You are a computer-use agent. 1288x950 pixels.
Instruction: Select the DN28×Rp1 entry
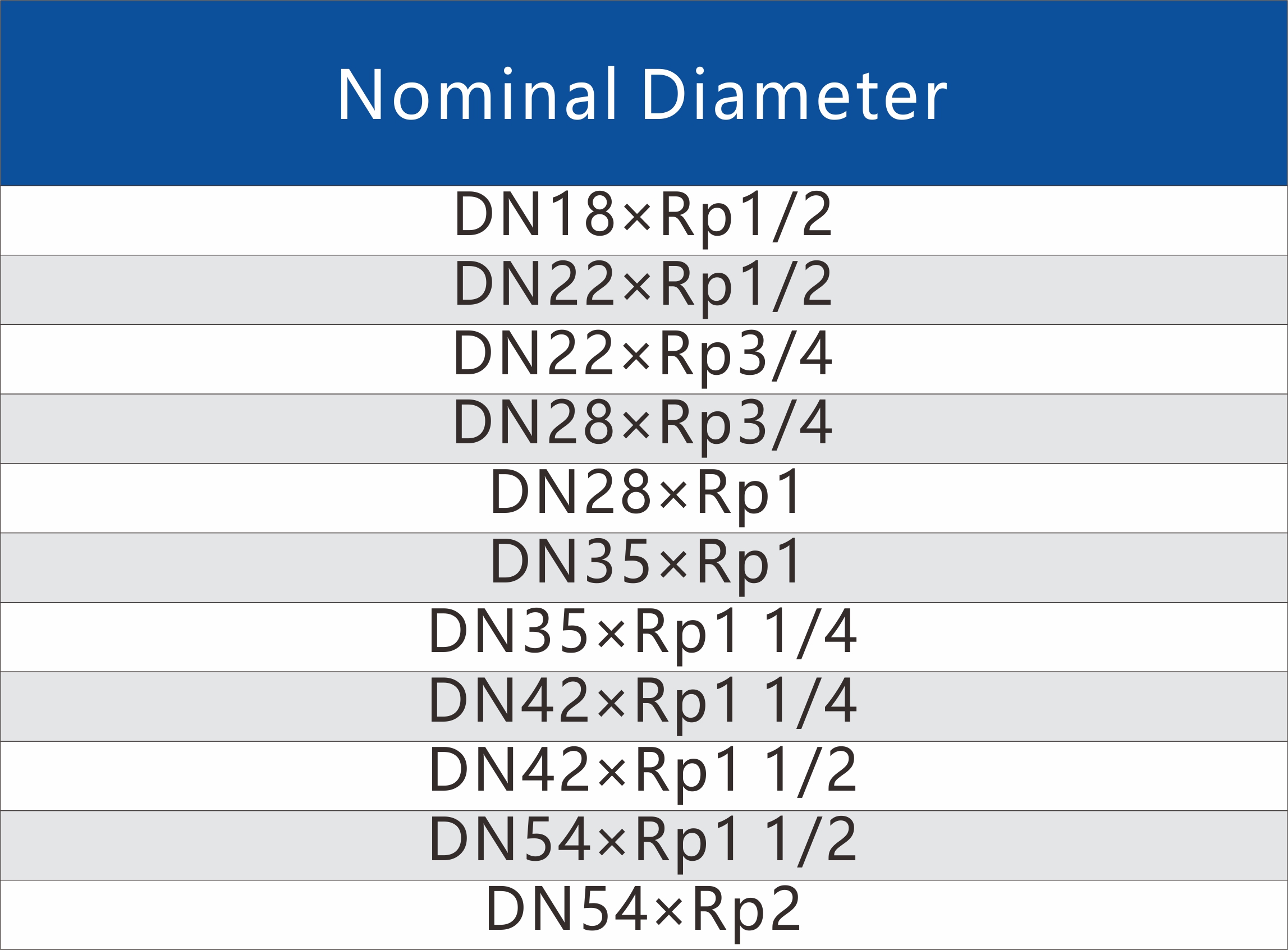click(644, 499)
